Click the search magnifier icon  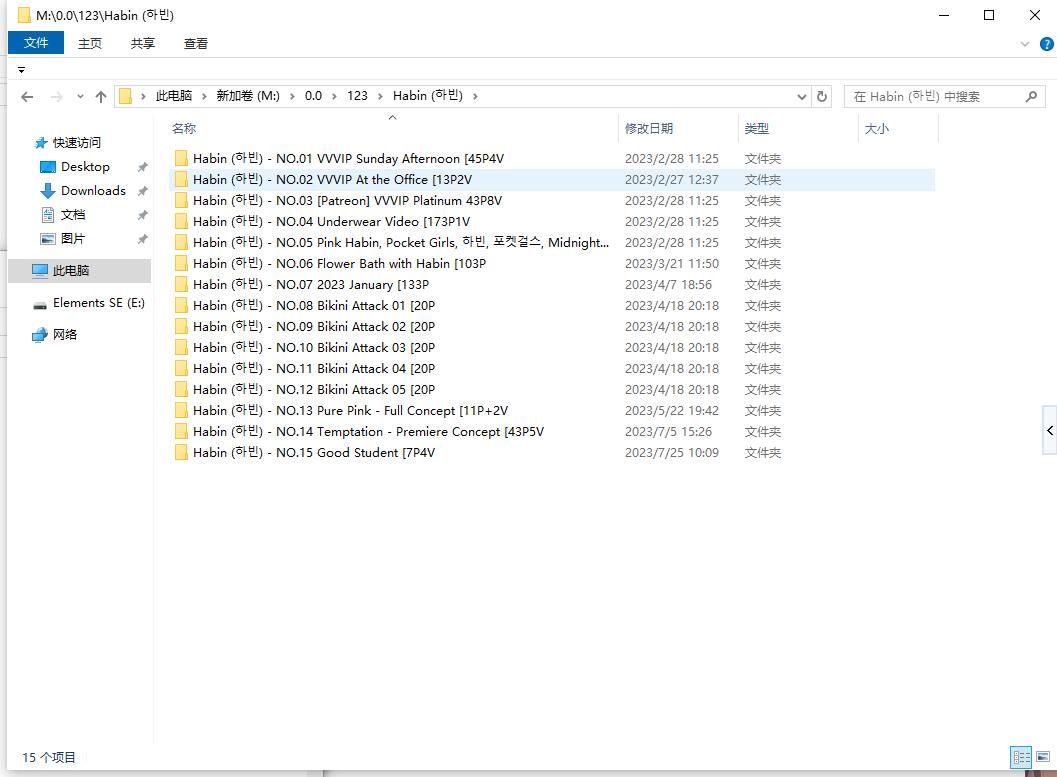click(1031, 96)
